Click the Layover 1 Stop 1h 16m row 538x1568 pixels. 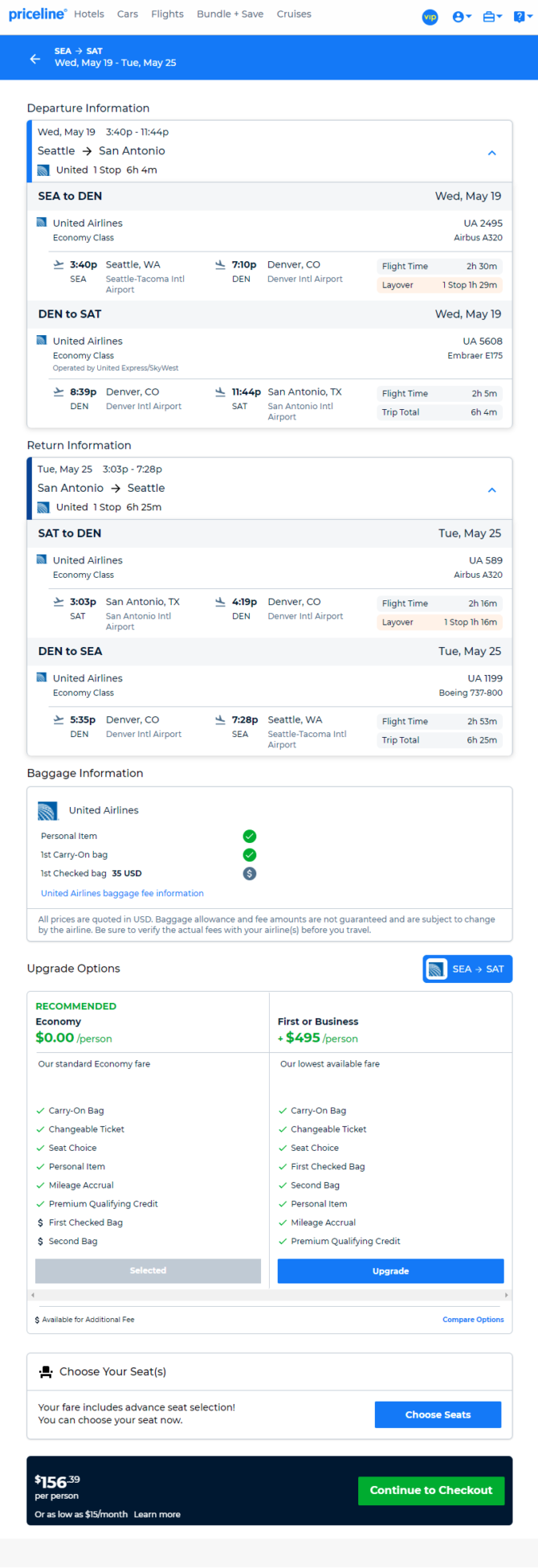pos(440,623)
